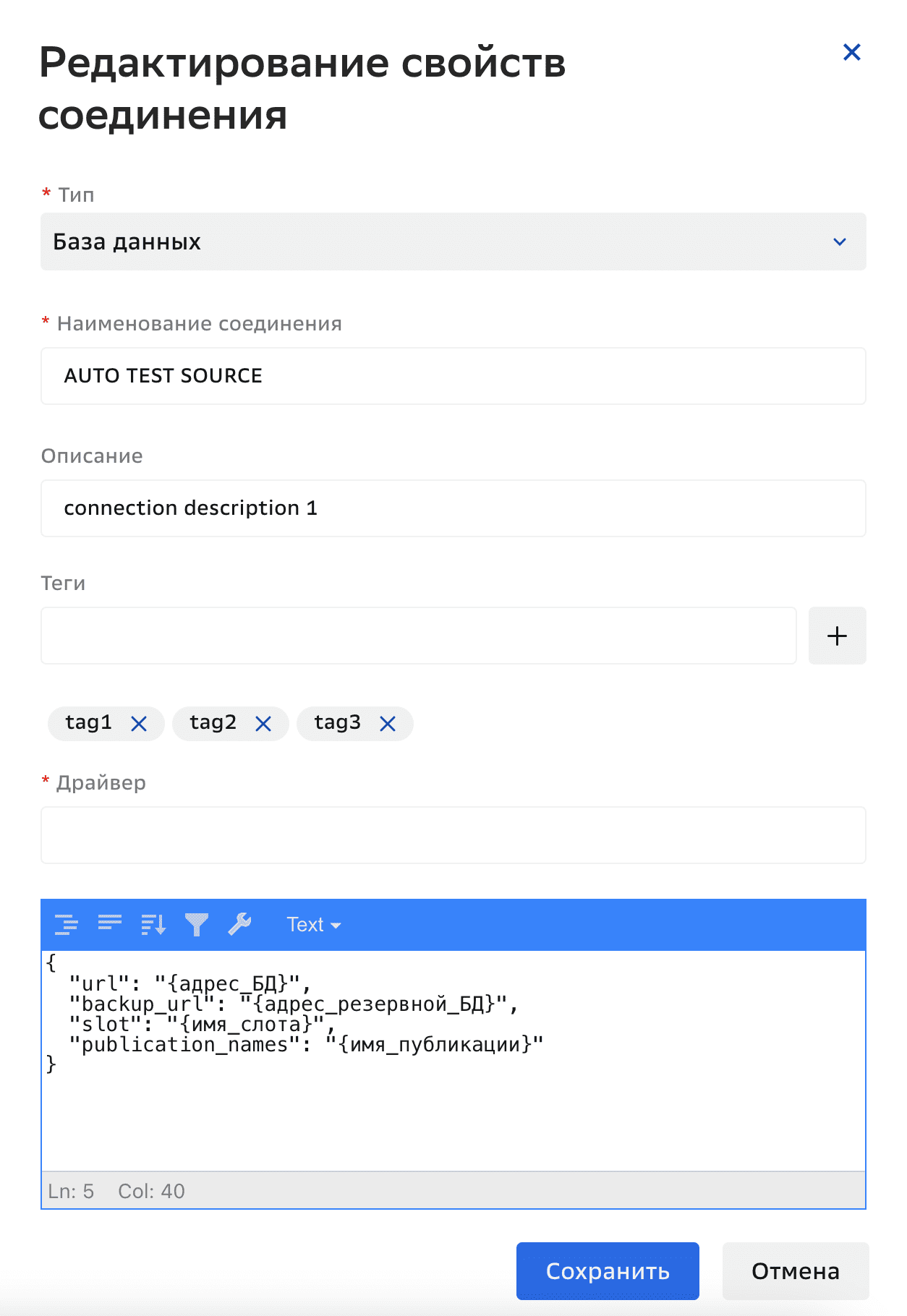Expand the Text mode menu in editor
The image size is (907, 1316).
tap(313, 925)
